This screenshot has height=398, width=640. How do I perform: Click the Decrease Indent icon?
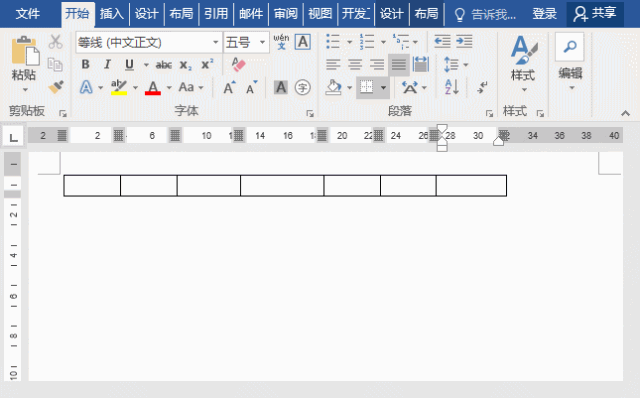click(x=442, y=41)
